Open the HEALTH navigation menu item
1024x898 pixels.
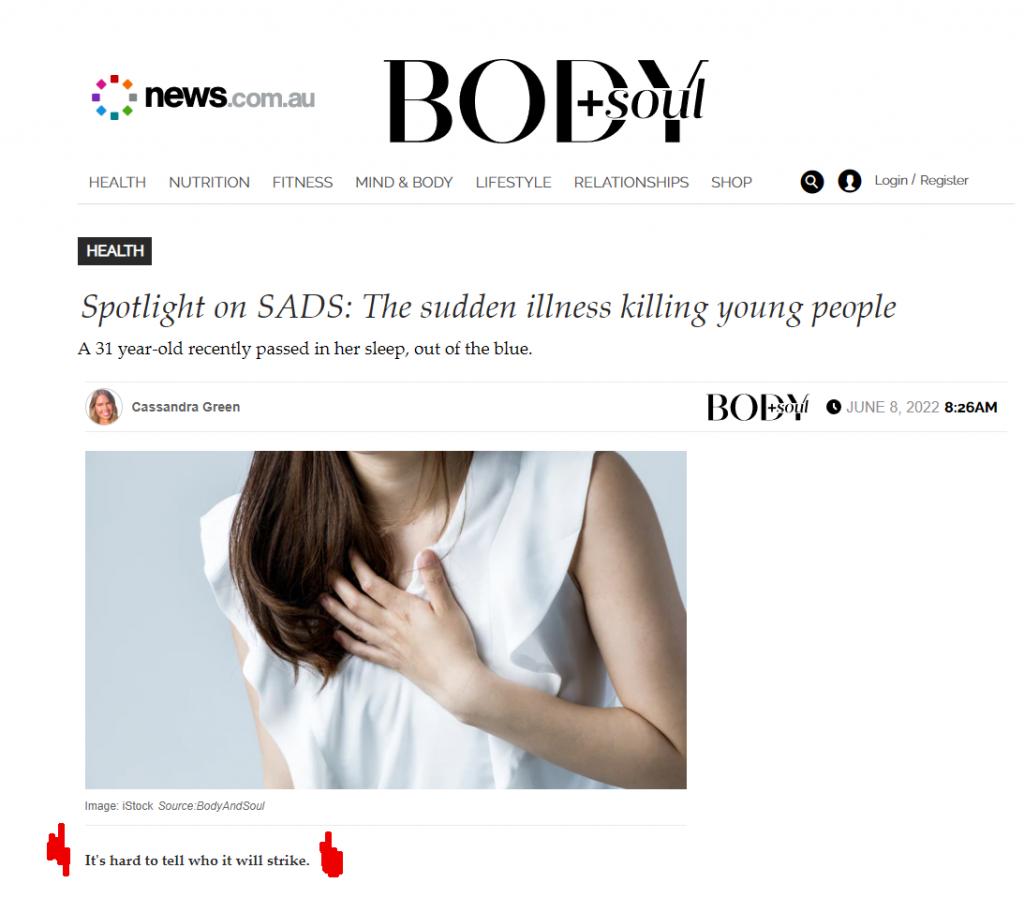click(118, 182)
